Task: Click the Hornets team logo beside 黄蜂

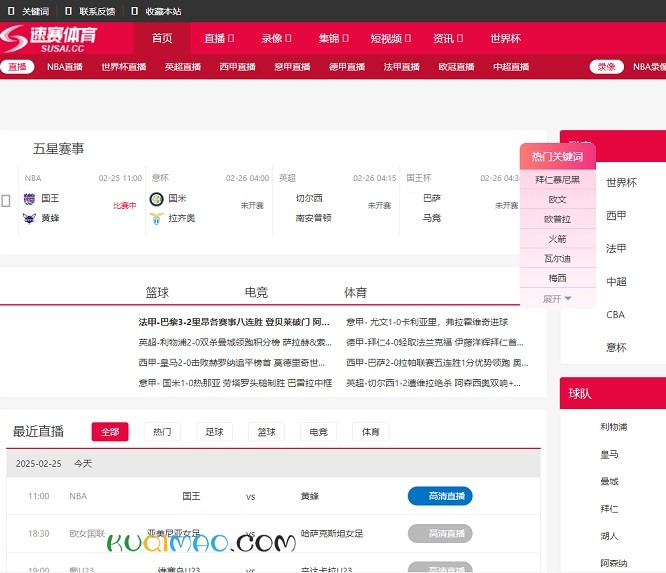Action: pos(29,218)
